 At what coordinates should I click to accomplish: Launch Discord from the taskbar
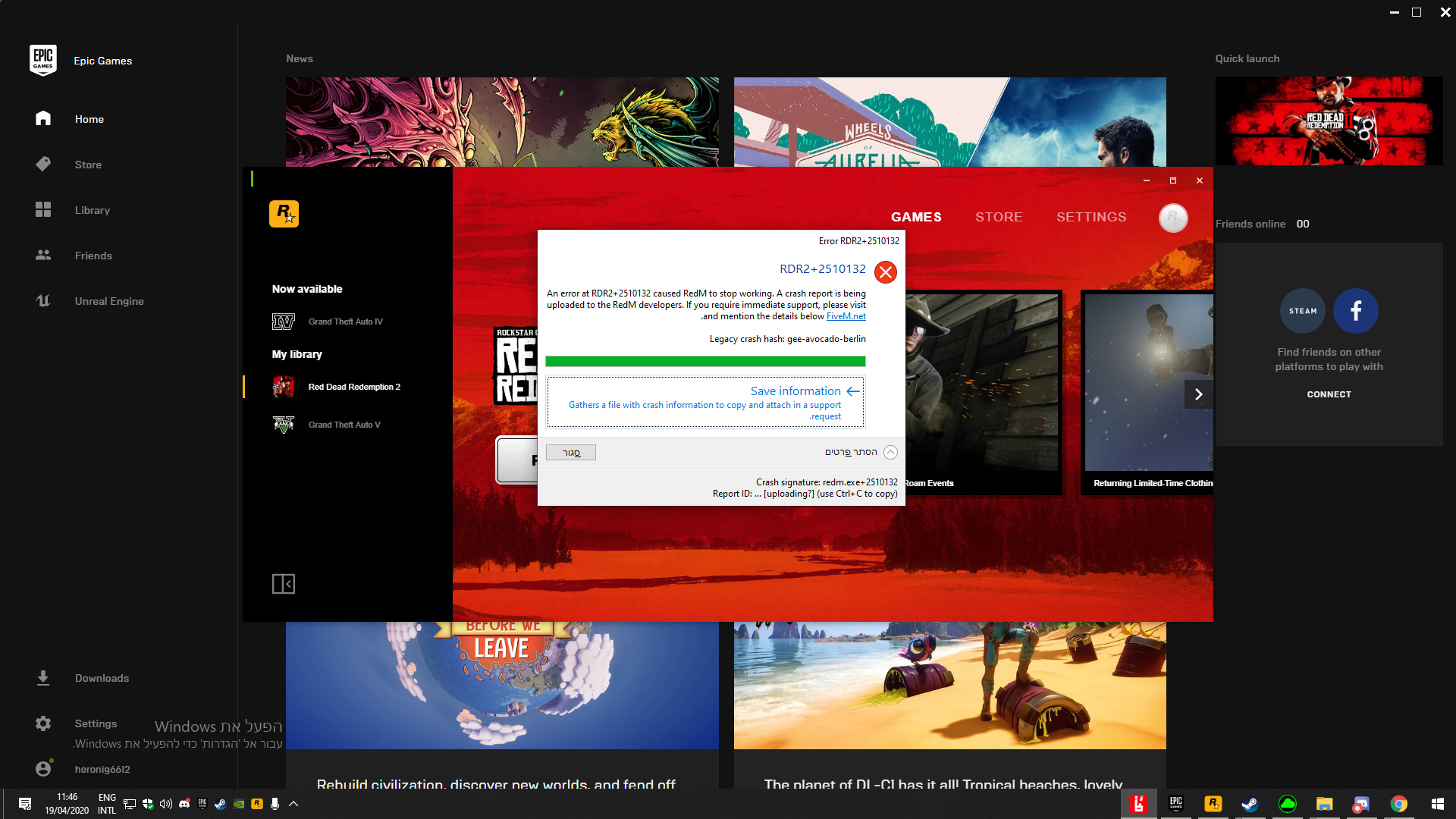[185, 804]
